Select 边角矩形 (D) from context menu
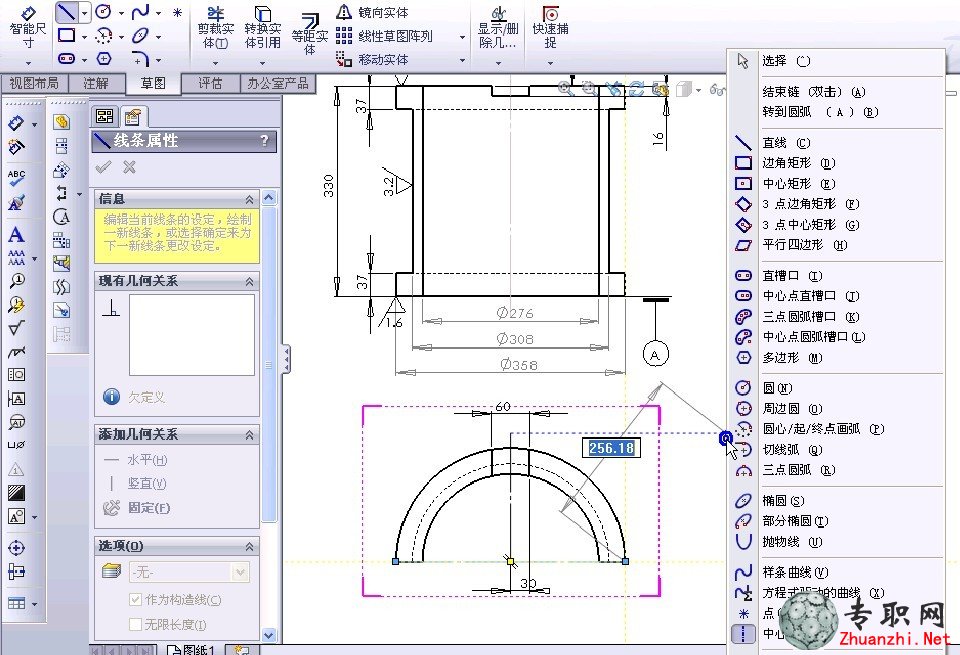Image resolution: width=960 pixels, height=655 pixels. [x=834, y=163]
